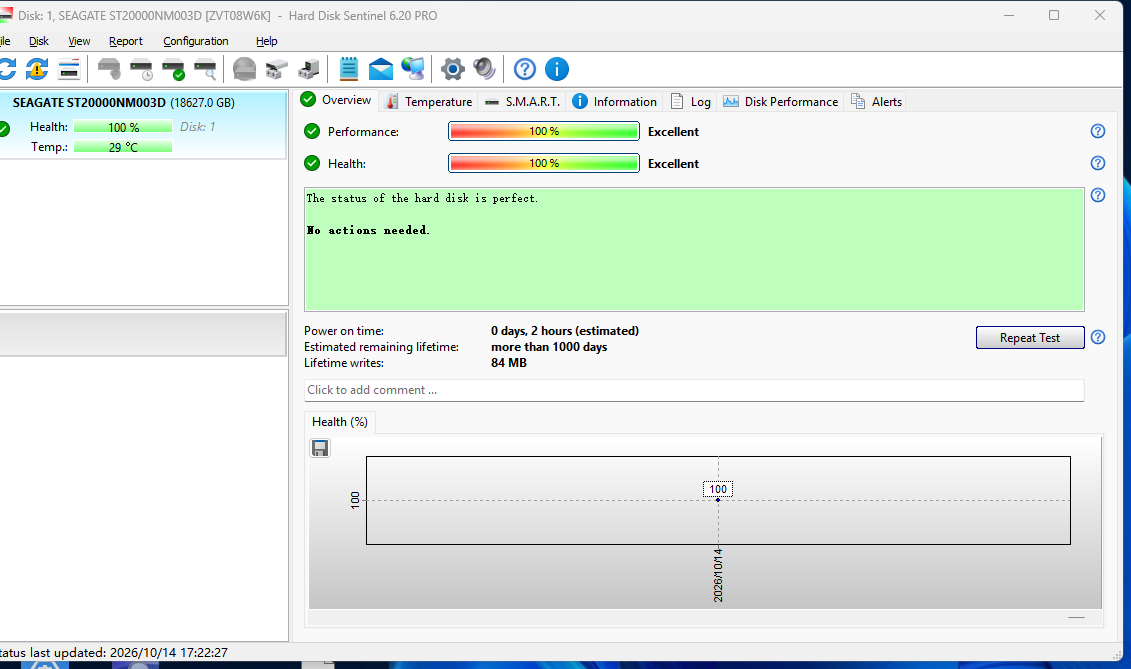The image size is (1131, 669).
Task: Switch to the Log tab
Action: click(691, 102)
